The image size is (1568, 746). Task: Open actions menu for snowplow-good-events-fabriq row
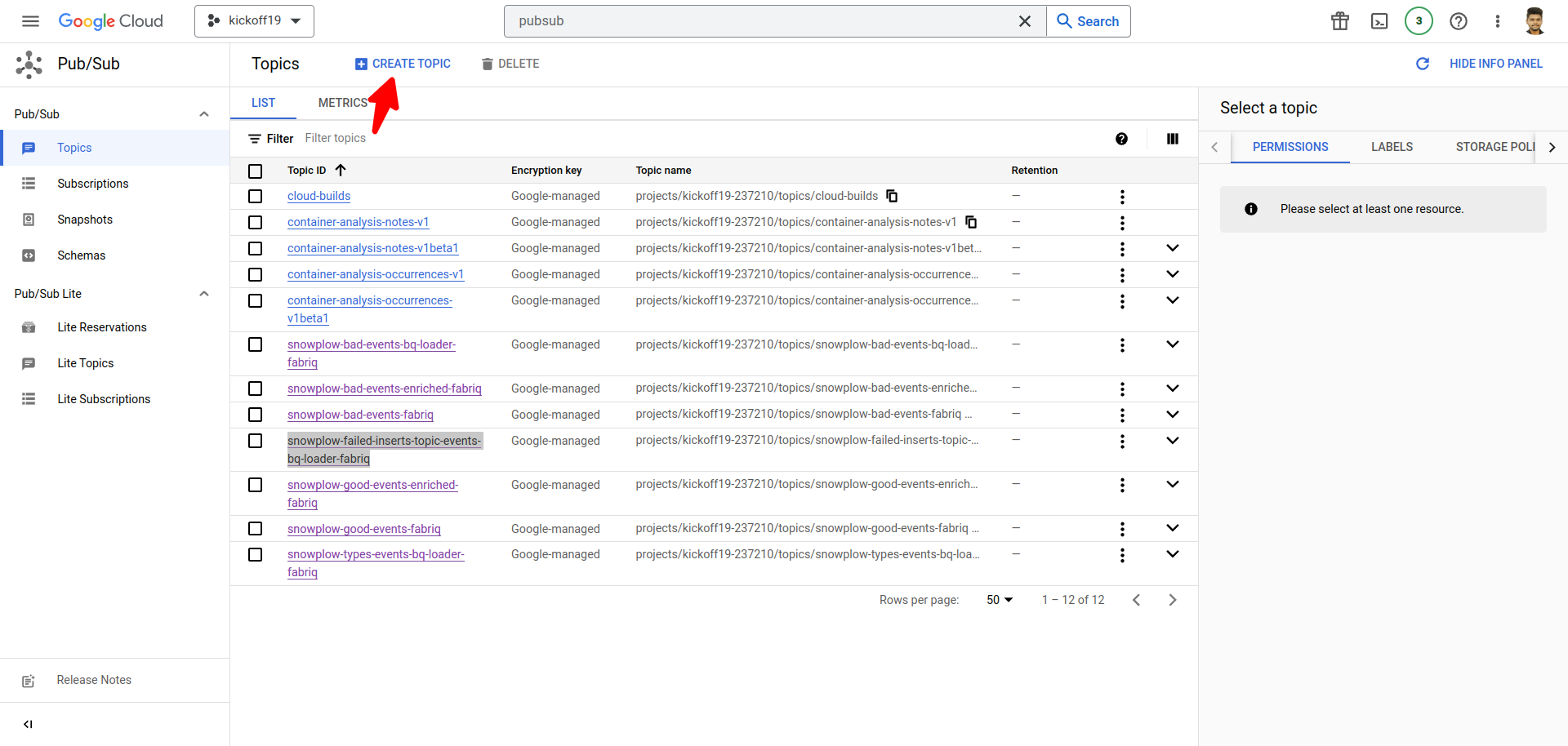(1122, 530)
